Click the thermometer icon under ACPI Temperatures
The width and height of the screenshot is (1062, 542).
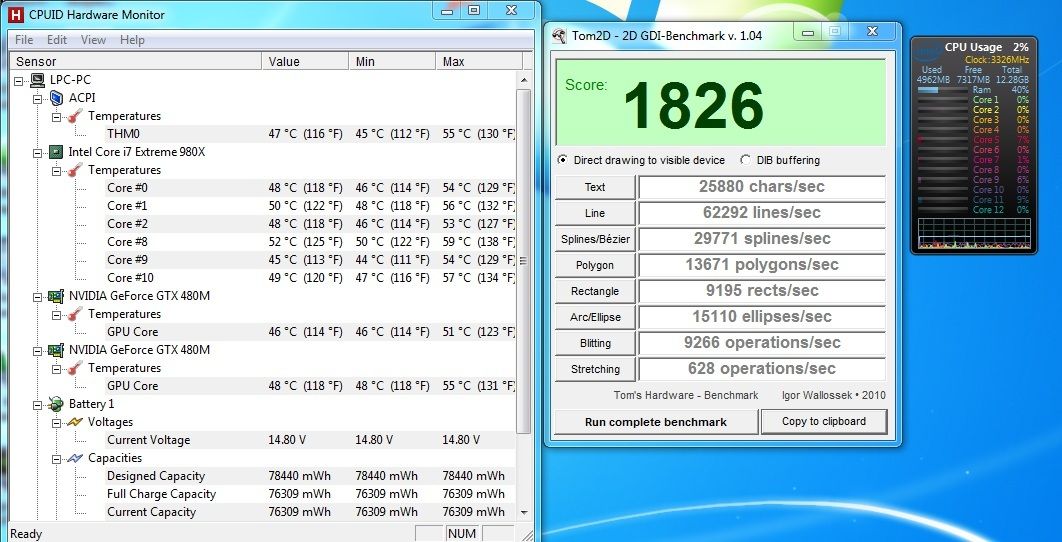pyautogui.click(x=75, y=116)
